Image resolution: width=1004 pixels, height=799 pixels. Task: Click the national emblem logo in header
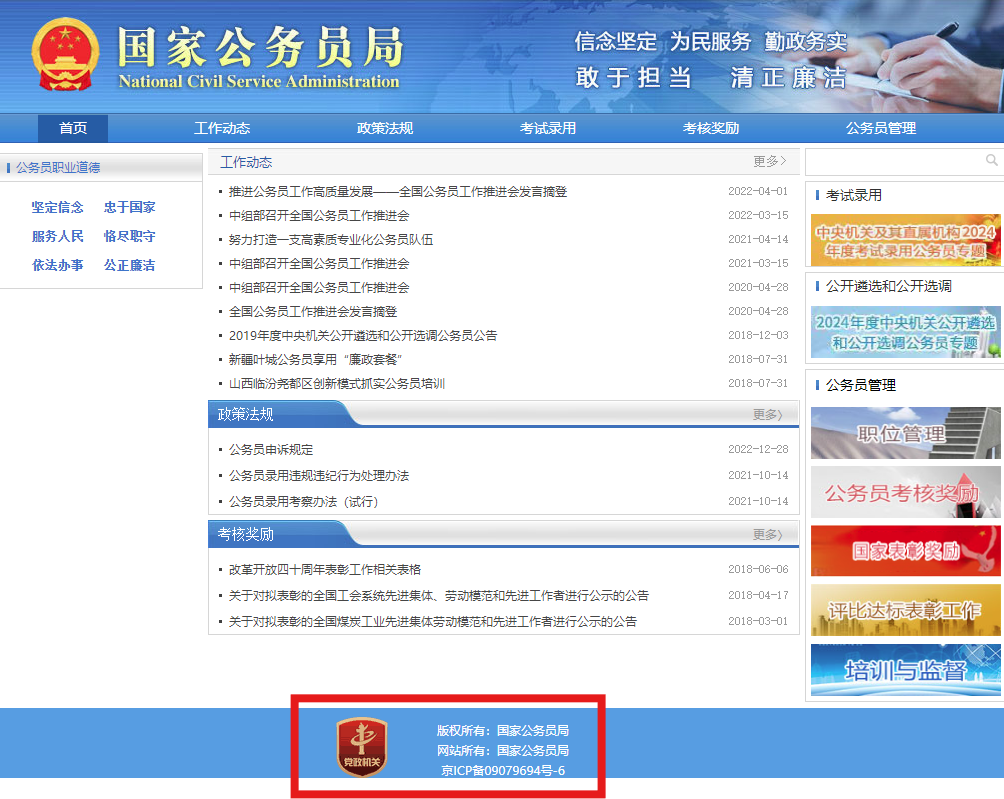coord(65,54)
